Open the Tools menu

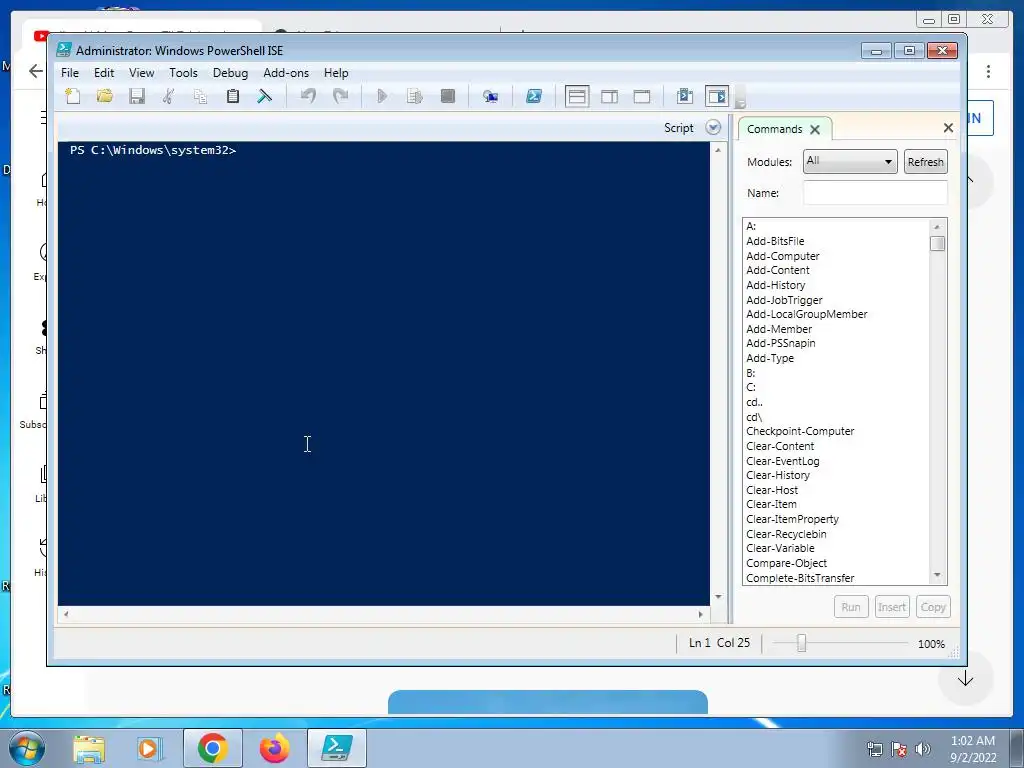coord(184,73)
